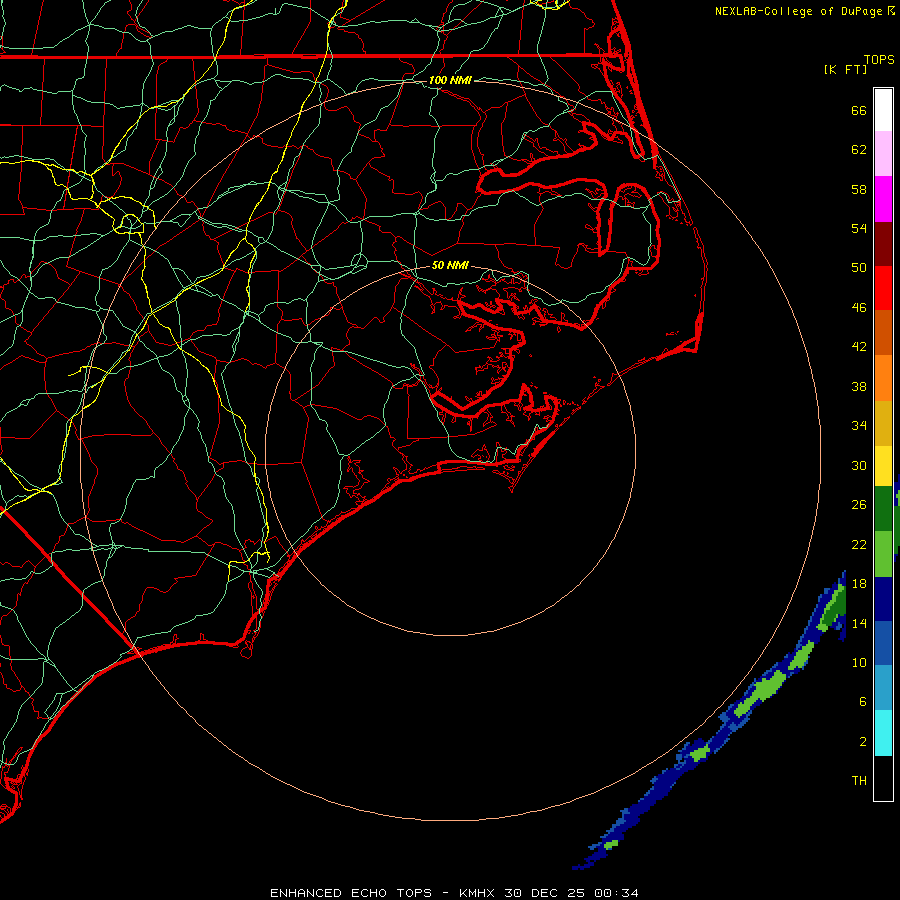Click the TOPS legend title

pyautogui.click(x=879, y=59)
